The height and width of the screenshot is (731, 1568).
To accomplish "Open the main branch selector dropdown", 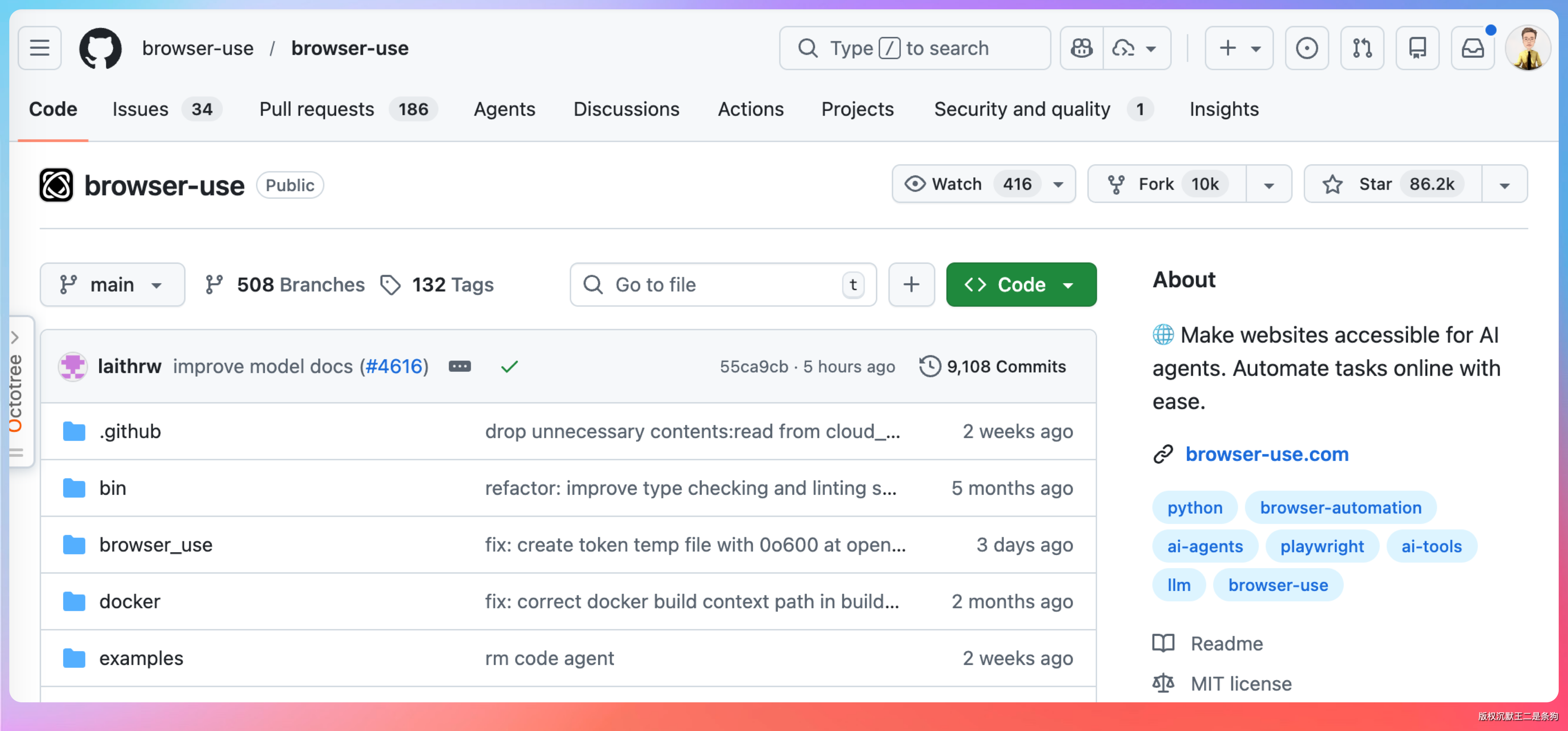I will click(112, 284).
